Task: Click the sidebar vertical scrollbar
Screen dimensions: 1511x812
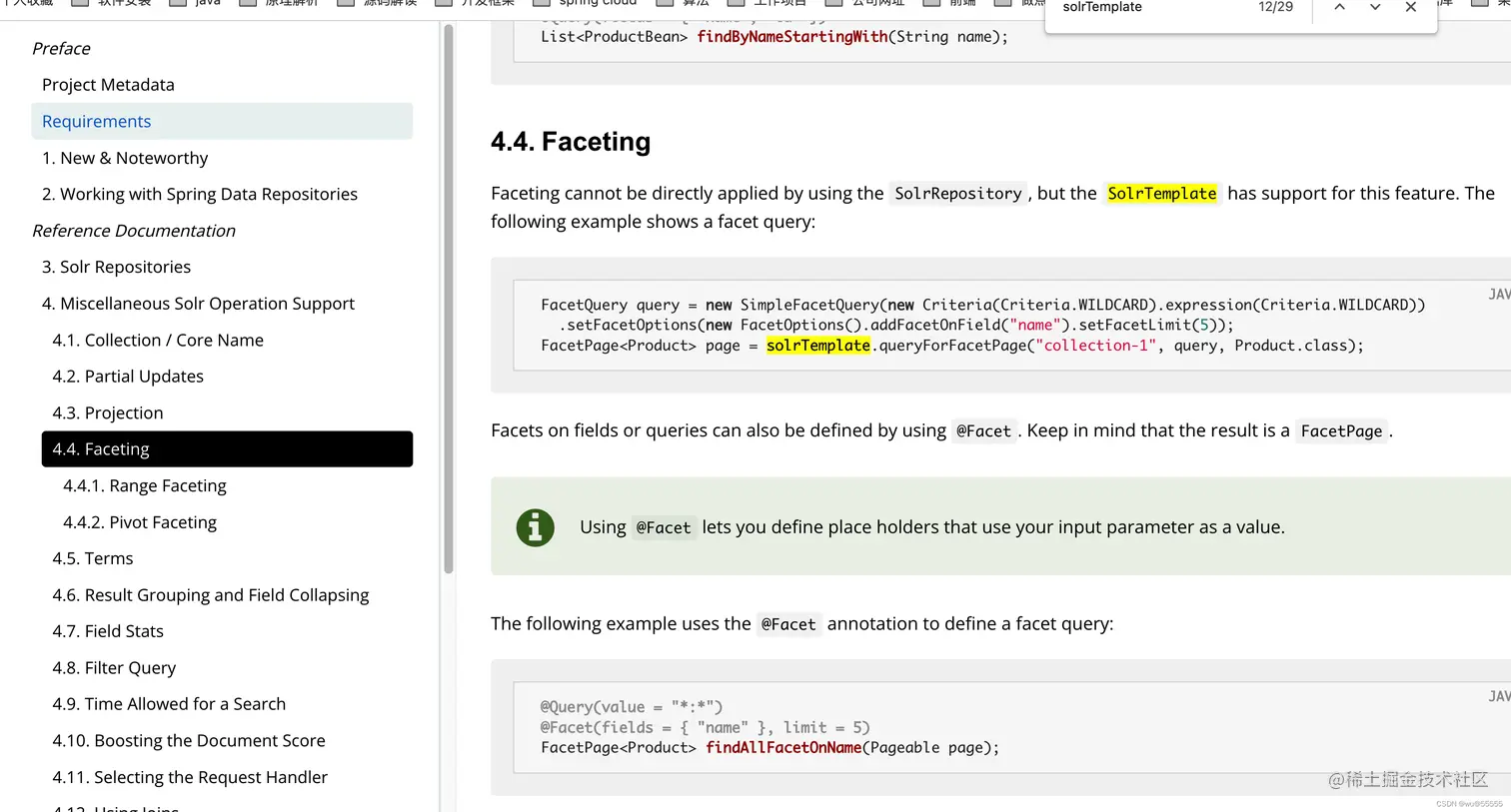Action: [x=449, y=300]
